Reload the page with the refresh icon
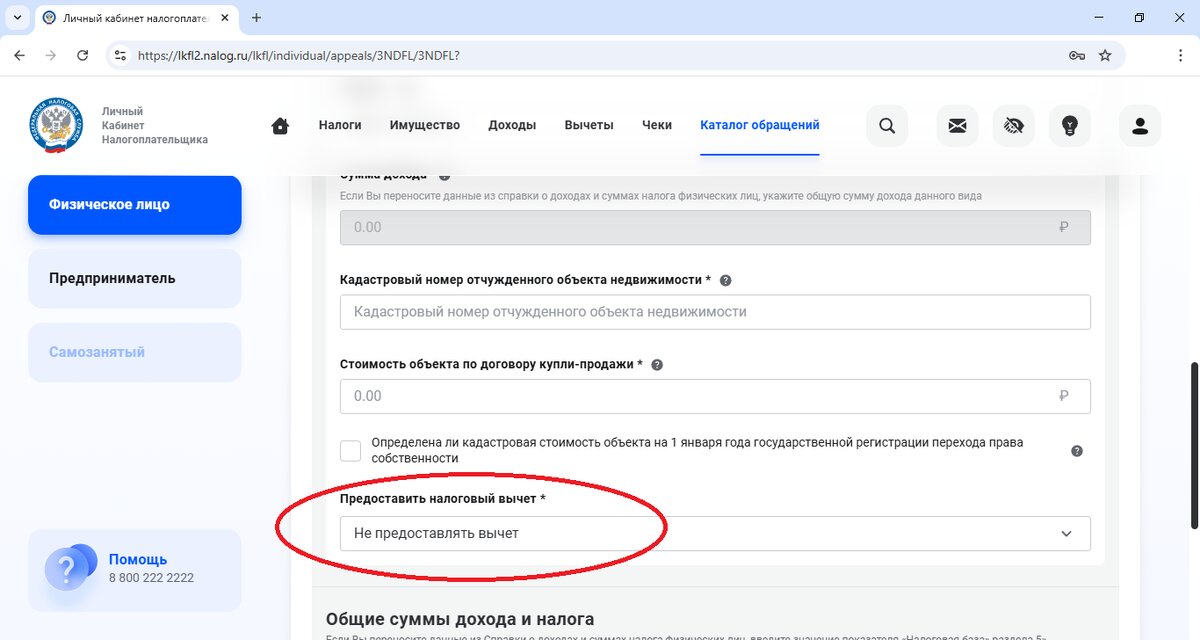The width and height of the screenshot is (1200, 640). point(83,56)
